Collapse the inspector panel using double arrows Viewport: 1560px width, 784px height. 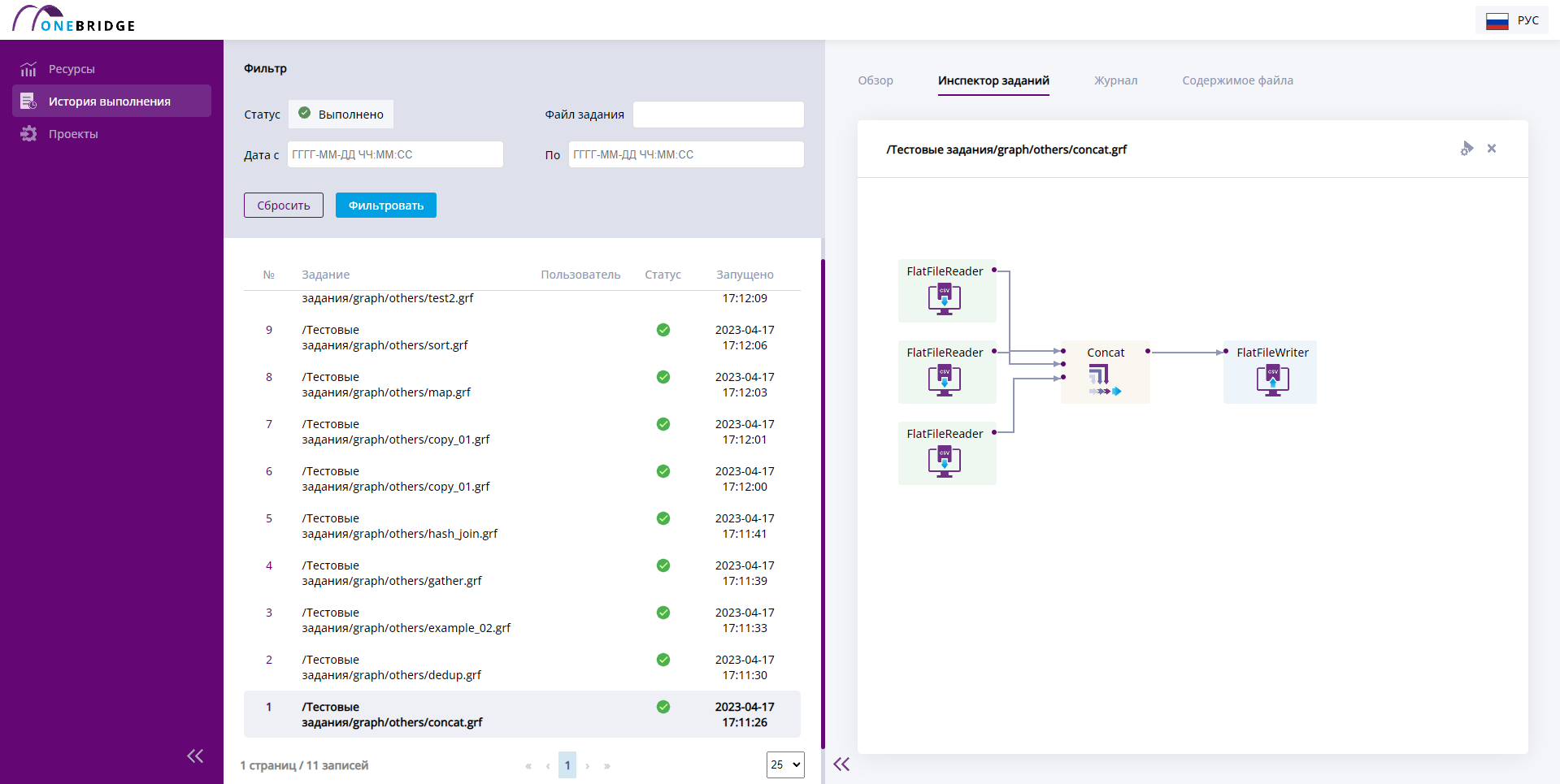pyautogui.click(x=841, y=764)
